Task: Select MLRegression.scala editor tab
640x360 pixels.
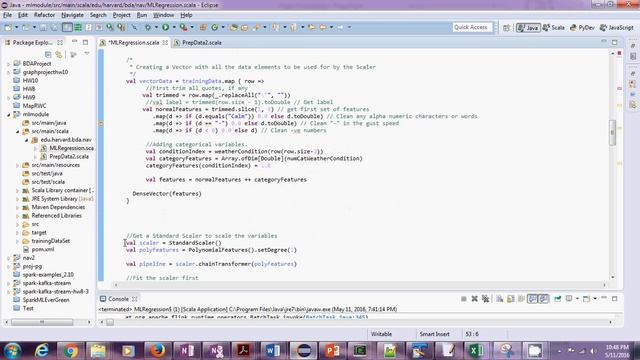Action: (134, 42)
